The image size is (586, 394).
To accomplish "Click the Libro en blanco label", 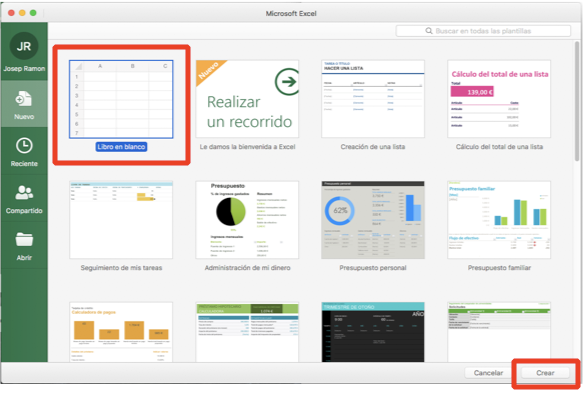I will pos(121,147).
